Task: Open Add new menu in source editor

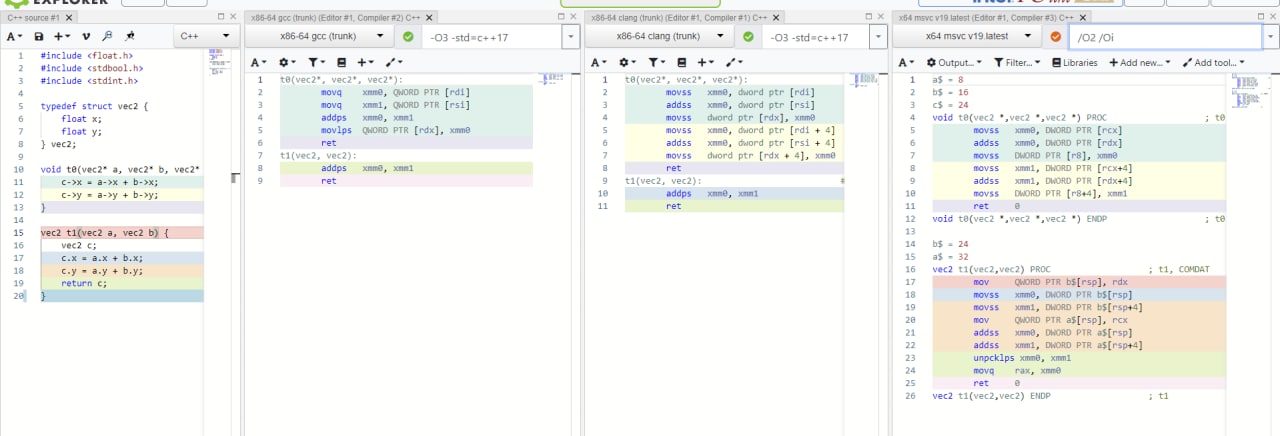Action: coord(63,36)
